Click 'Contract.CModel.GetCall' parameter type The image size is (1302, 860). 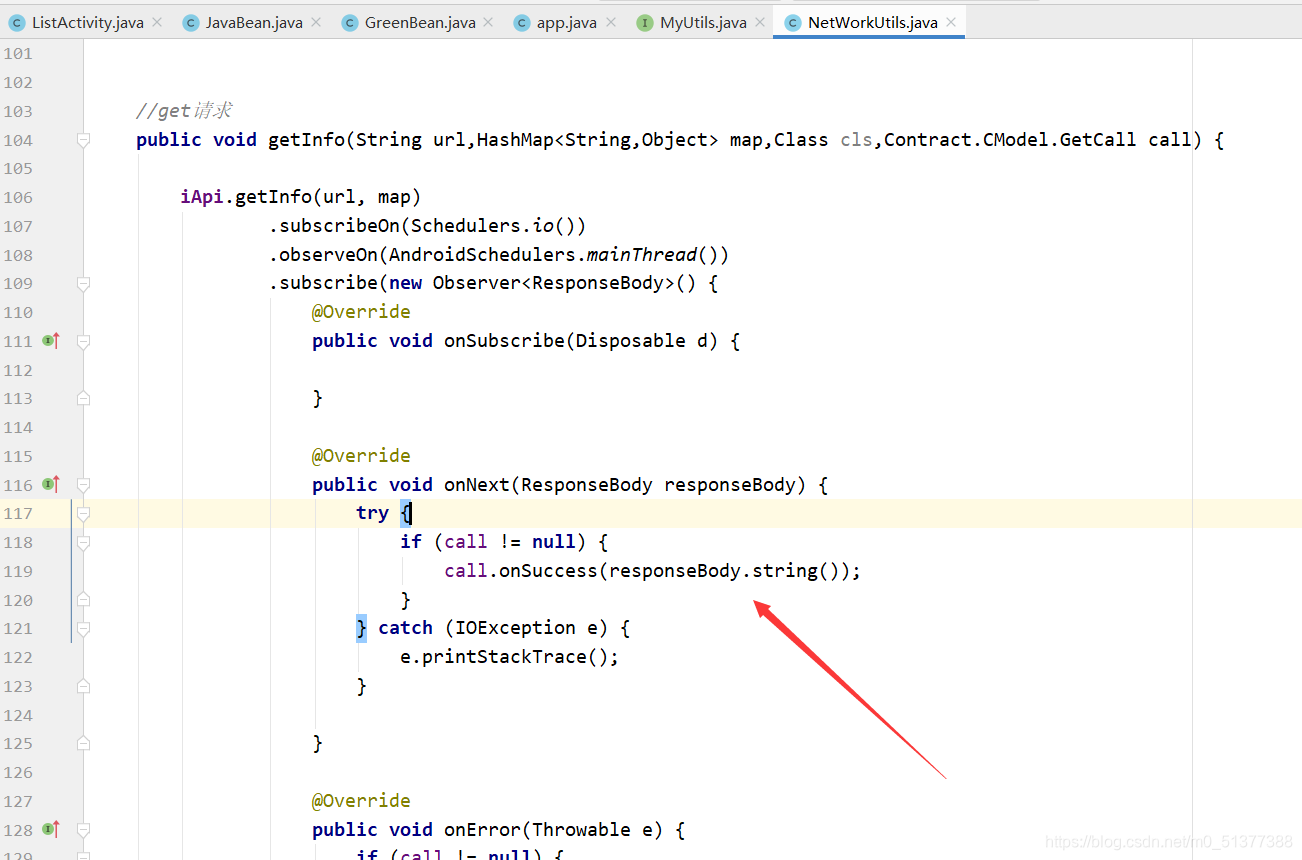(x=1010, y=140)
